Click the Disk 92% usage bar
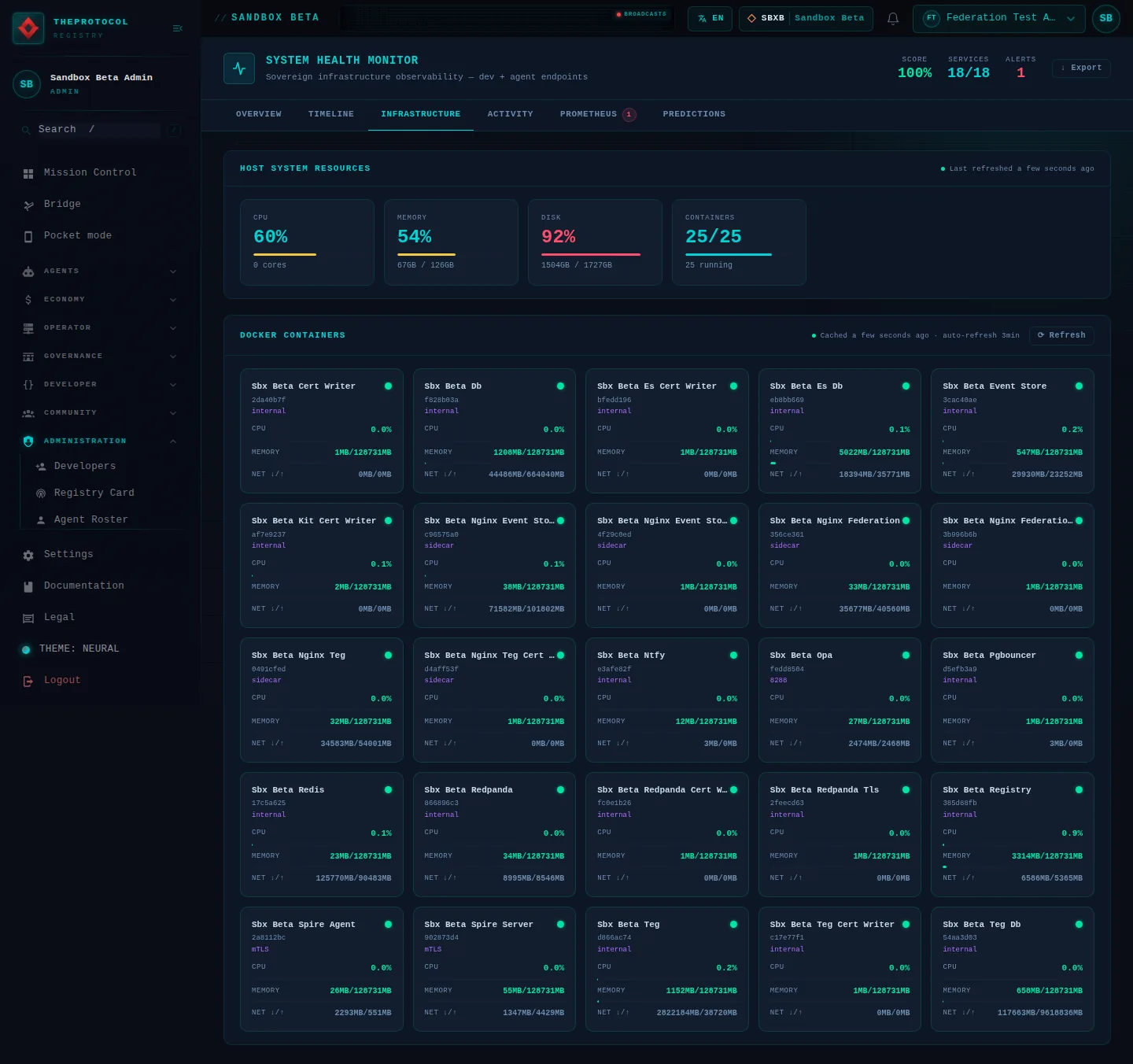1133x1064 pixels. 591,254
